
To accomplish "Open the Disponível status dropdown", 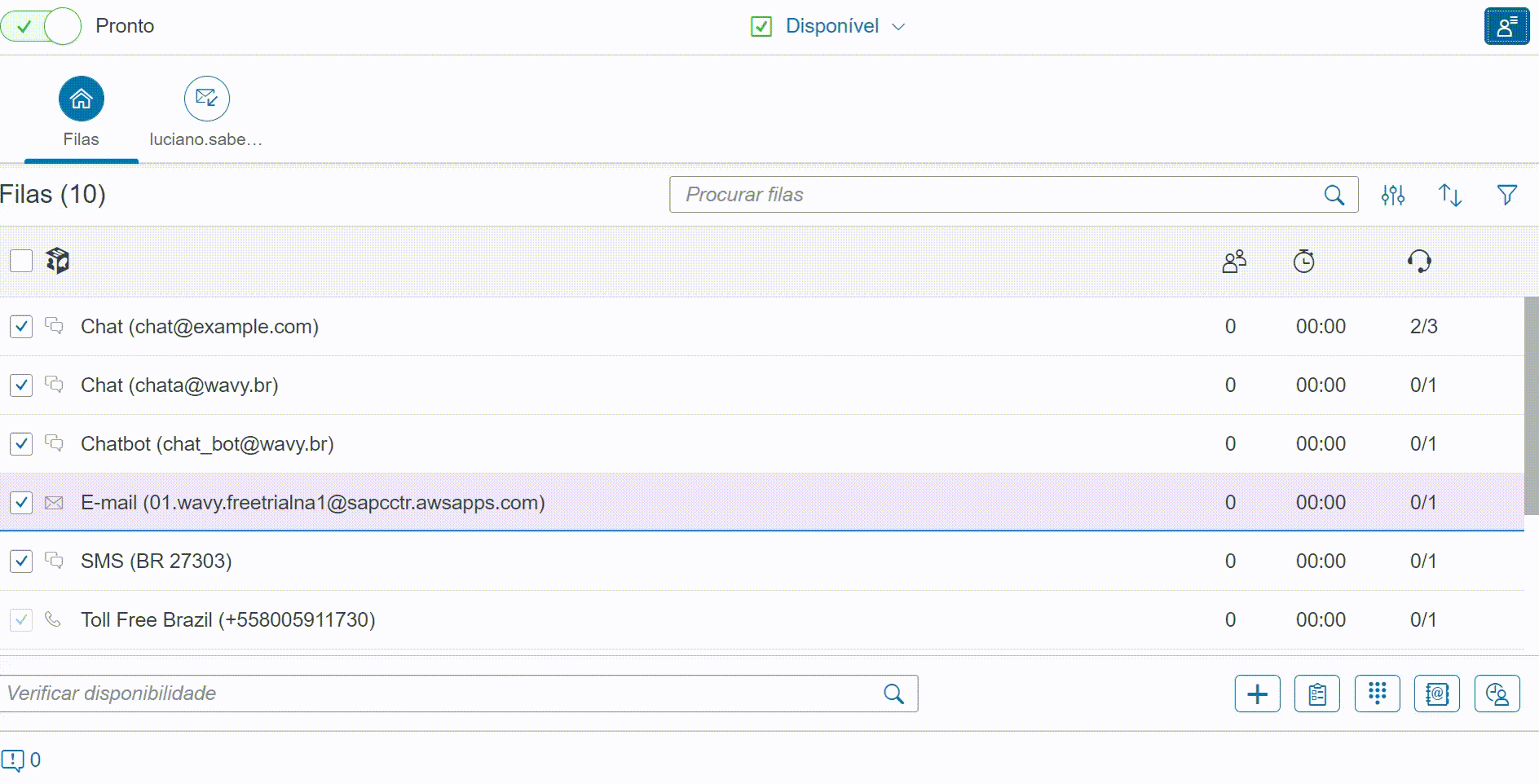I will point(844,26).
